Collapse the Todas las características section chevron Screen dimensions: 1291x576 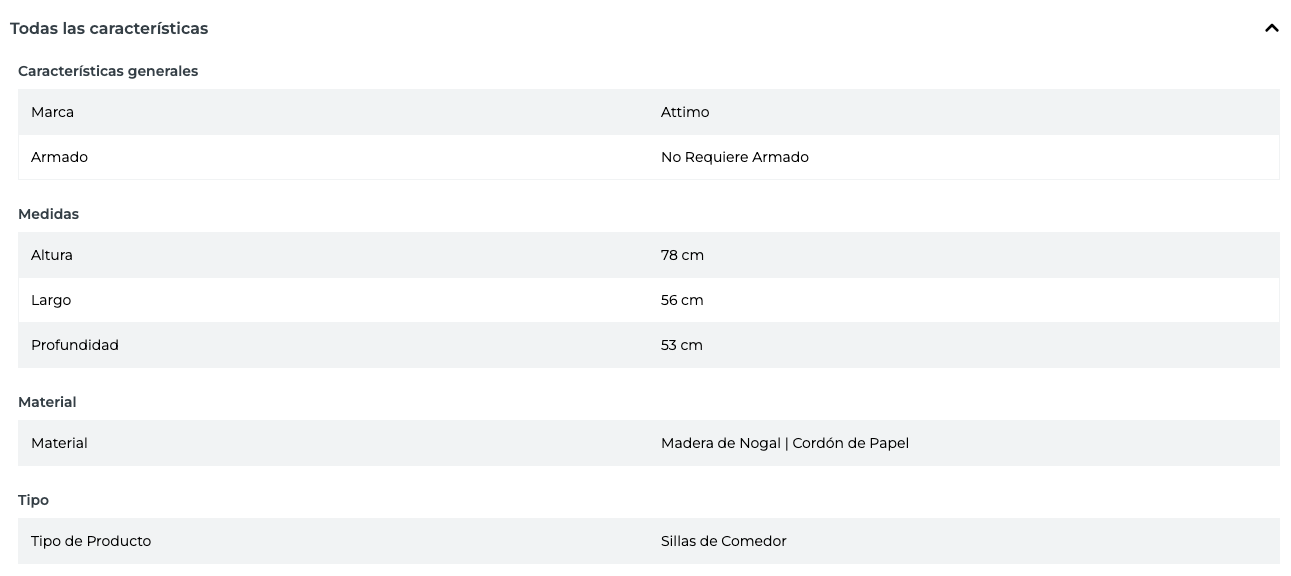pos(1271,28)
